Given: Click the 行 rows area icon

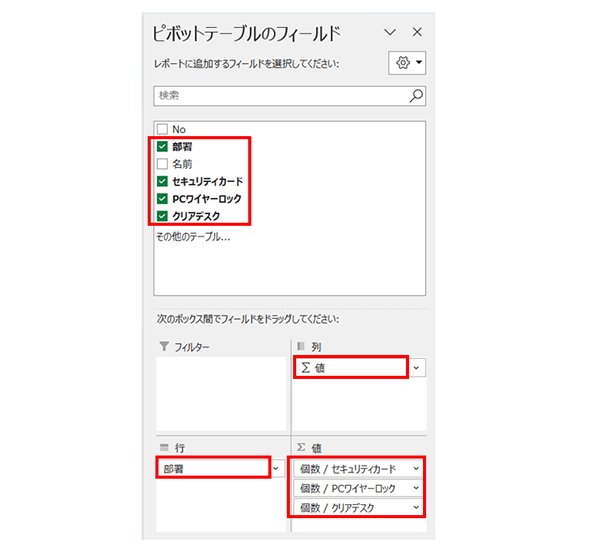Looking at the screenshot, I should click(x=164, y=447).
